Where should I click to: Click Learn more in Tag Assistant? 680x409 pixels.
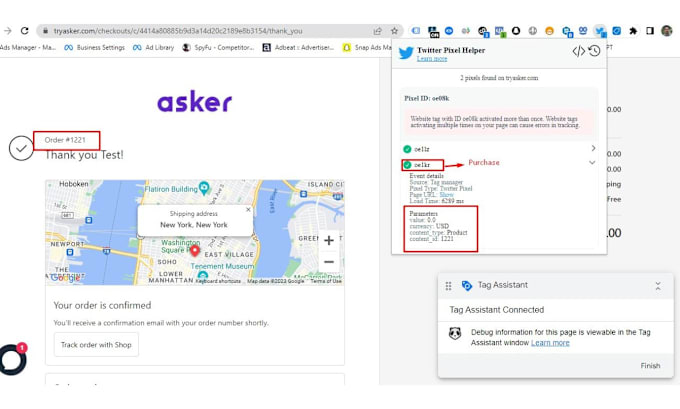[550, 343]
